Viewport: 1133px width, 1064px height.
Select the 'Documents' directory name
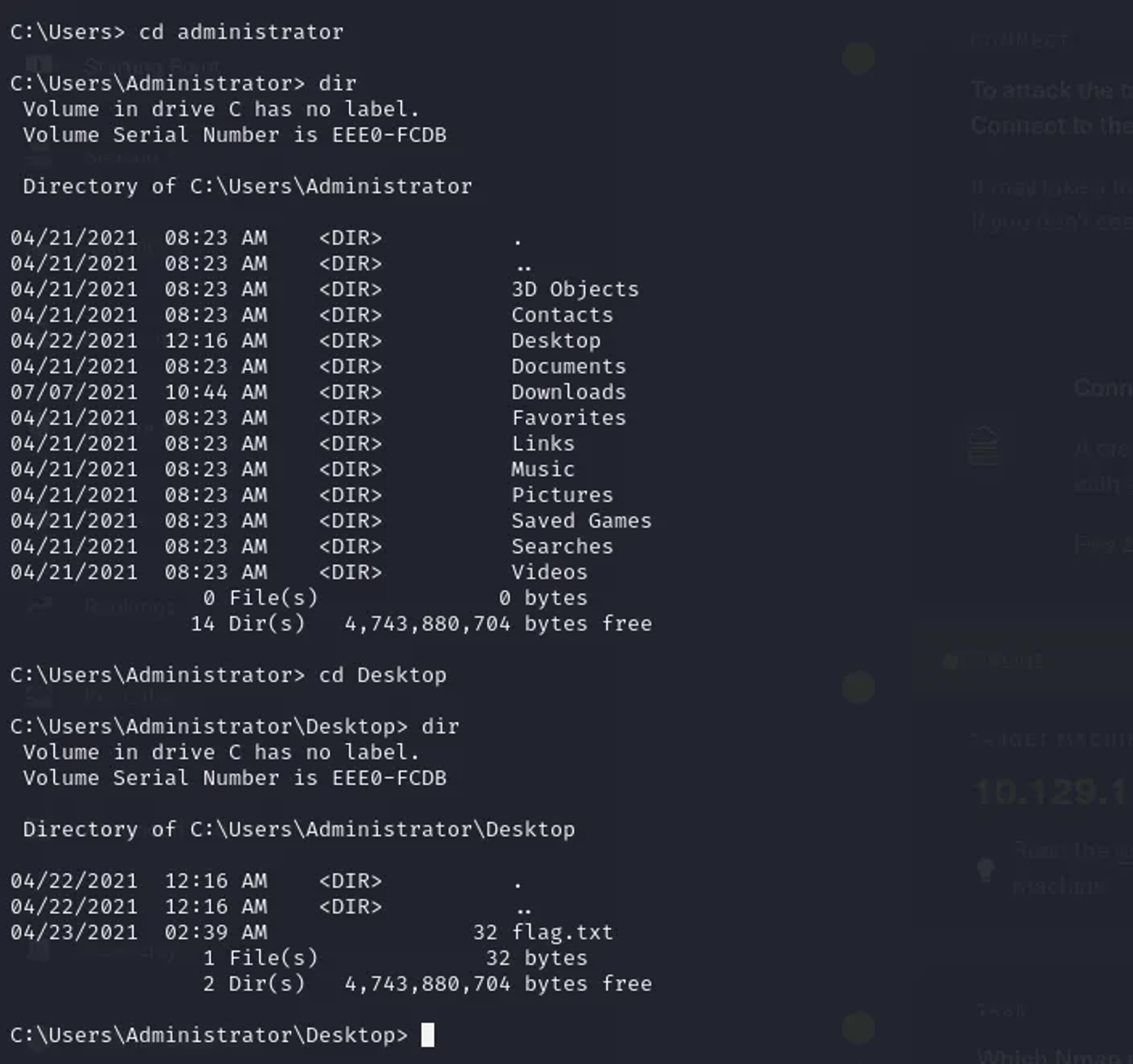click(x=569, y=366)
